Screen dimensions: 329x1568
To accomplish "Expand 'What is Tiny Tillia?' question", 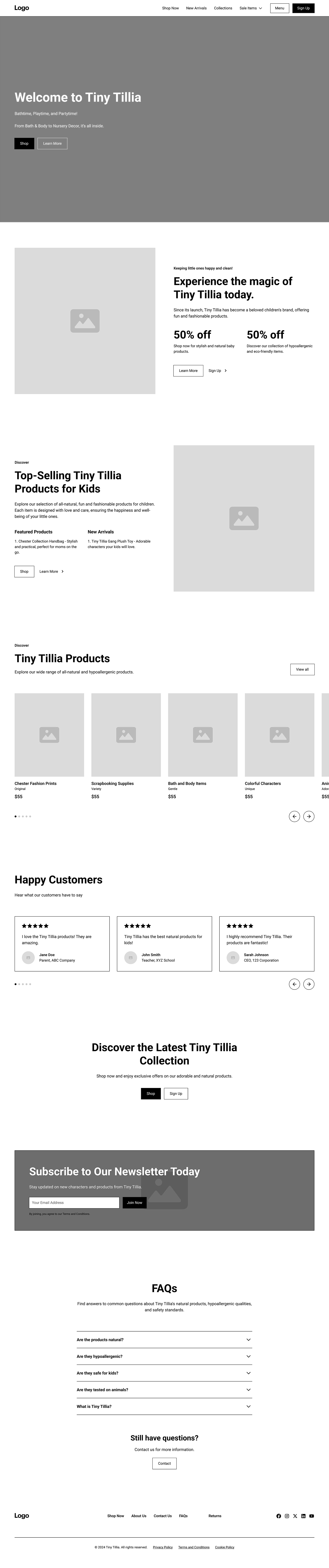I will tap(164, 1406).
